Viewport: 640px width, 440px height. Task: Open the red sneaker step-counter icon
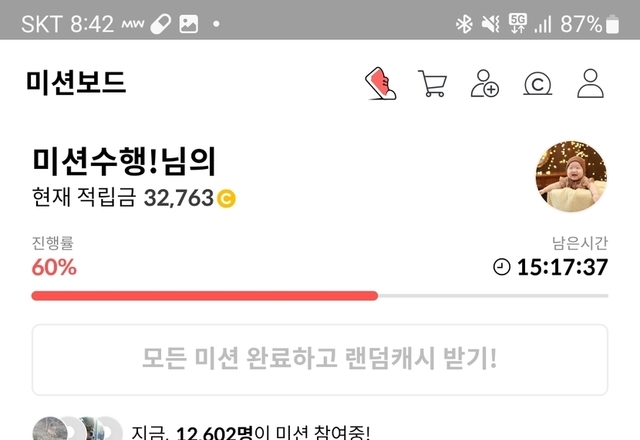click(x=380, y=83)
